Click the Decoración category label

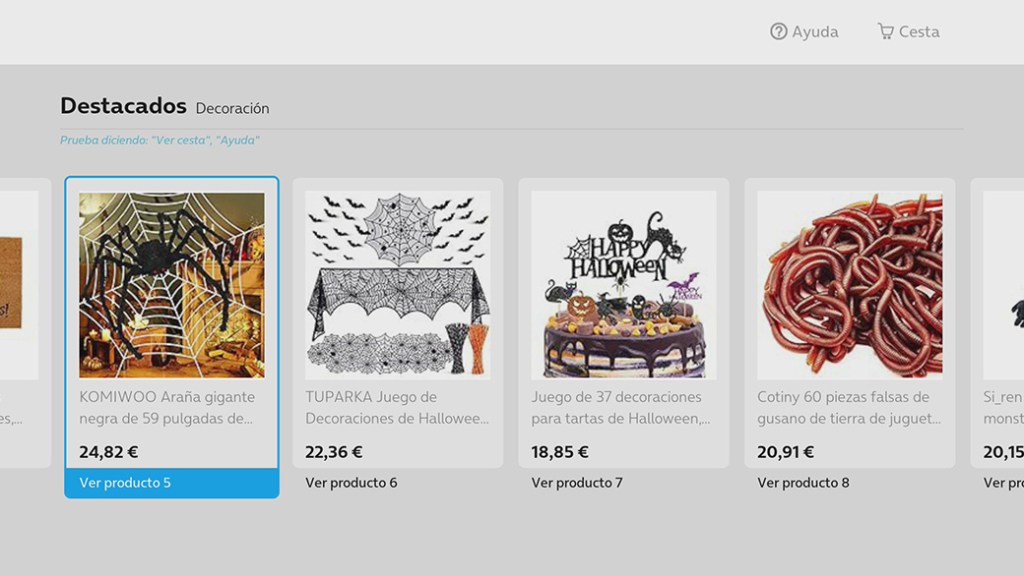[x=232, y=108]
